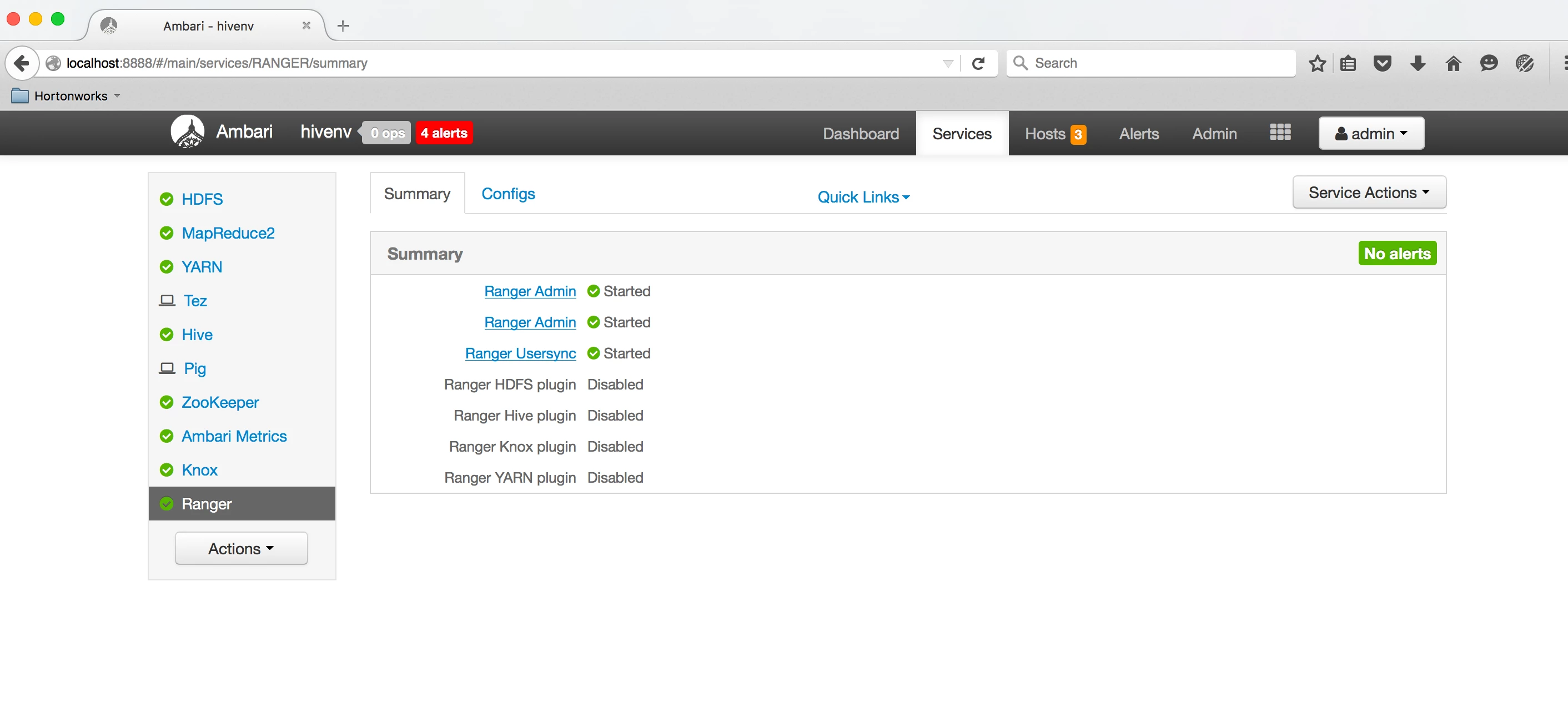
Task: Switch to the Configs tab
Action: point(508,194)
